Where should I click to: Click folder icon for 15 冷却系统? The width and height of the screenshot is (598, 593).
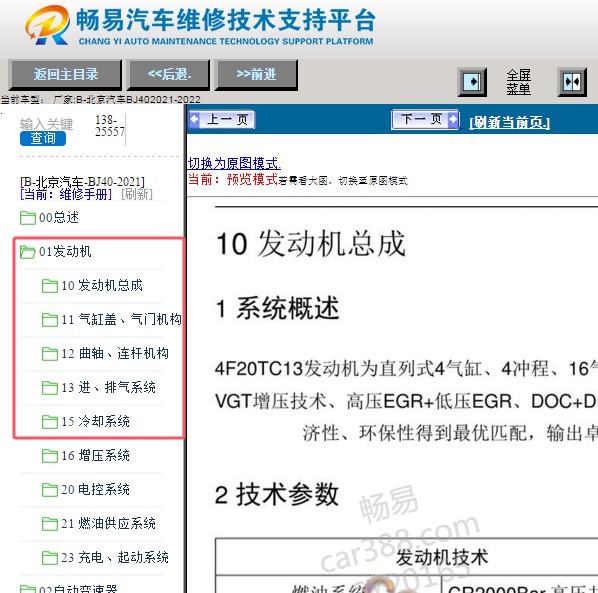coord(50,421)
